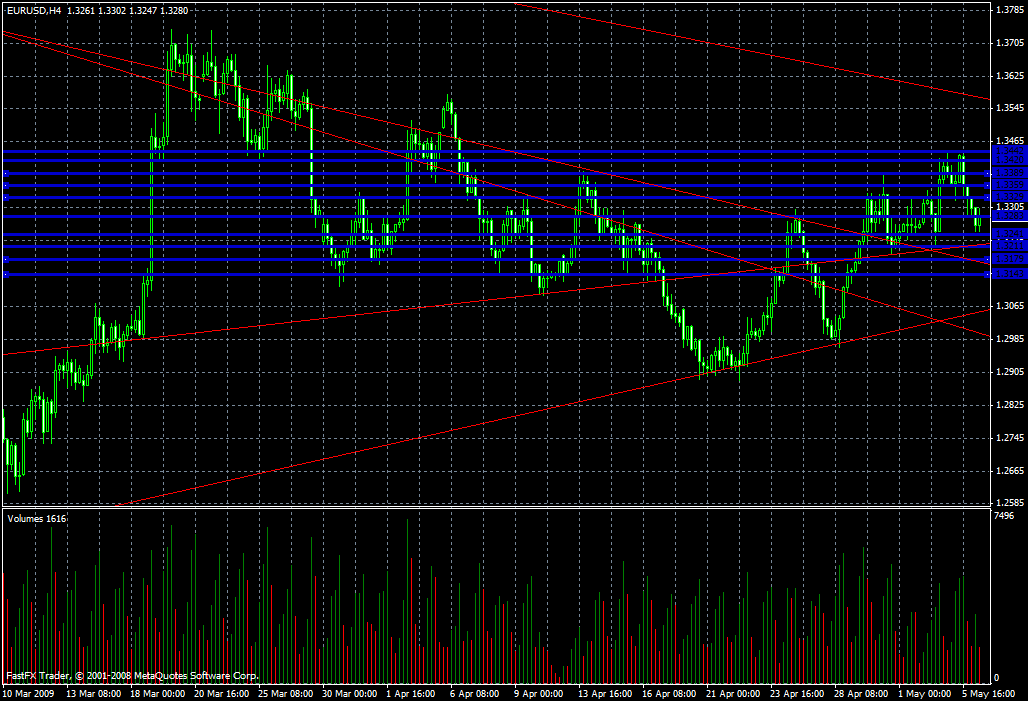Click the 1.3705 price scale value
This screenshot has width=1028, height=701.
[x=1010, y=43]
